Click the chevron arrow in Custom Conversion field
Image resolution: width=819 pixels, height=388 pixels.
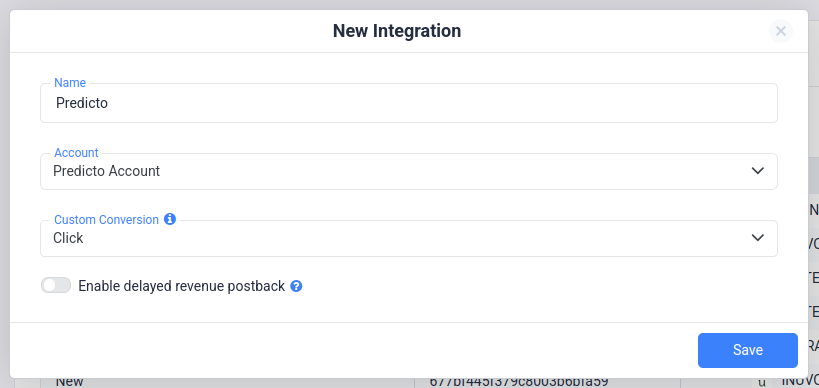pos(757,238)
